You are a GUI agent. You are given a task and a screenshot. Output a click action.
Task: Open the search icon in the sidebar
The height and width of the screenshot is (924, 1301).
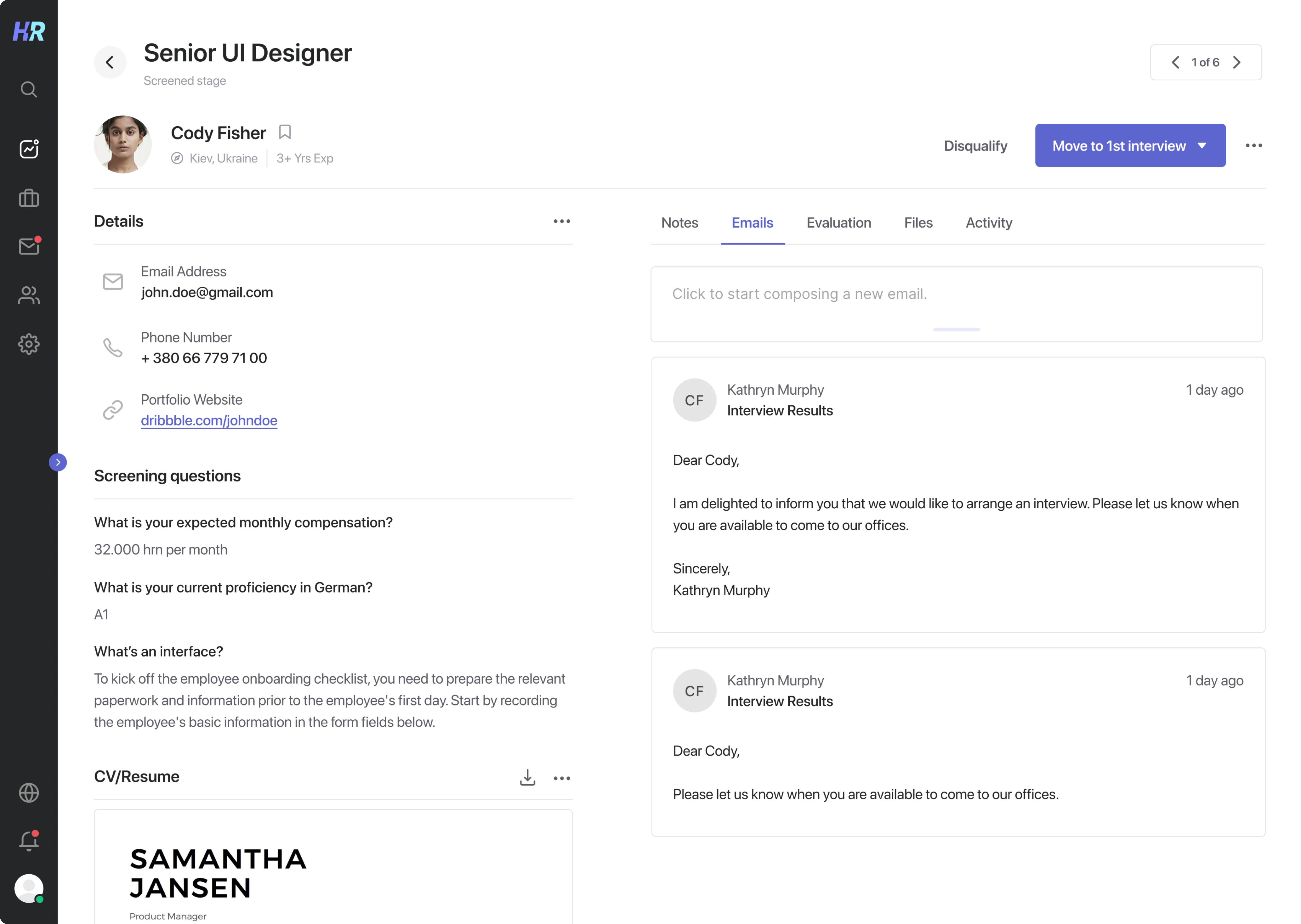pos(28,89)
